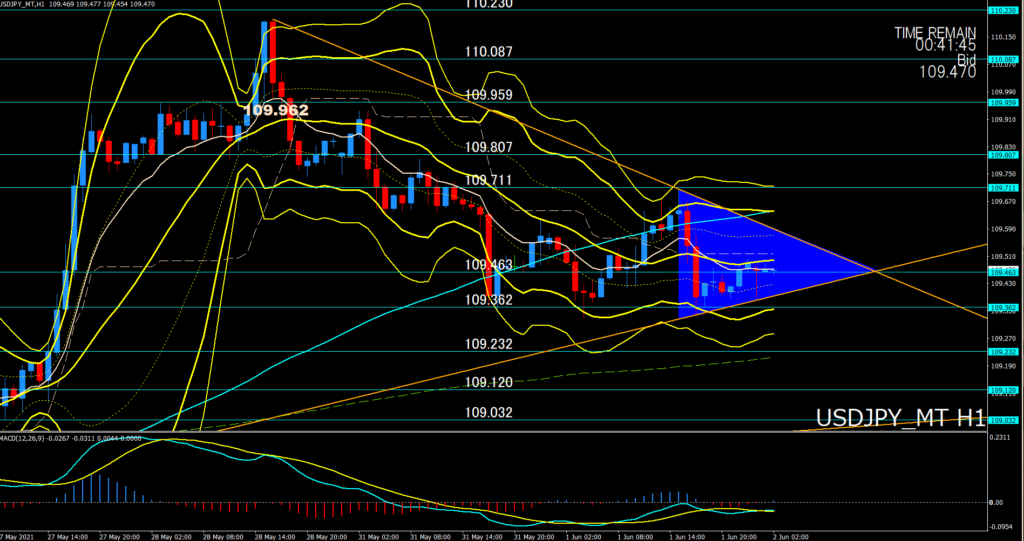Click the large 'USDJPY_MT H1' symbol label
Viewport: 1024px width, 541px height.
(x=900, y=418)
